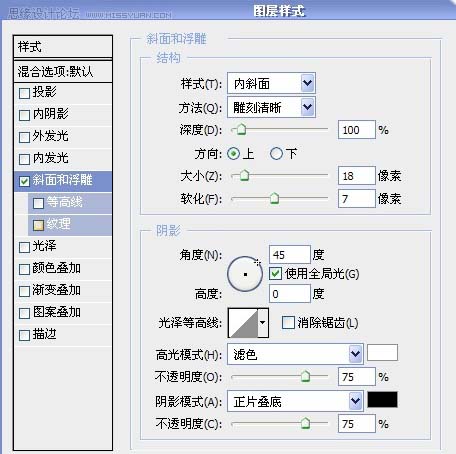The image size is (456, 454).
Task: Expand the gloss contour picker arrow
Action: 263,323
